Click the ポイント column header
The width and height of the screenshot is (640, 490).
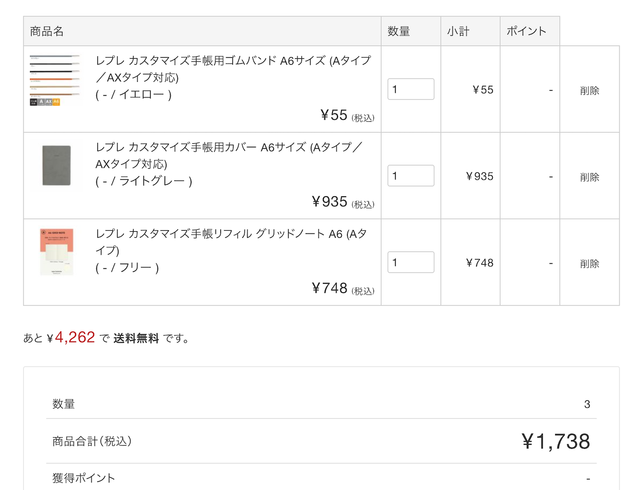[526, 31]
